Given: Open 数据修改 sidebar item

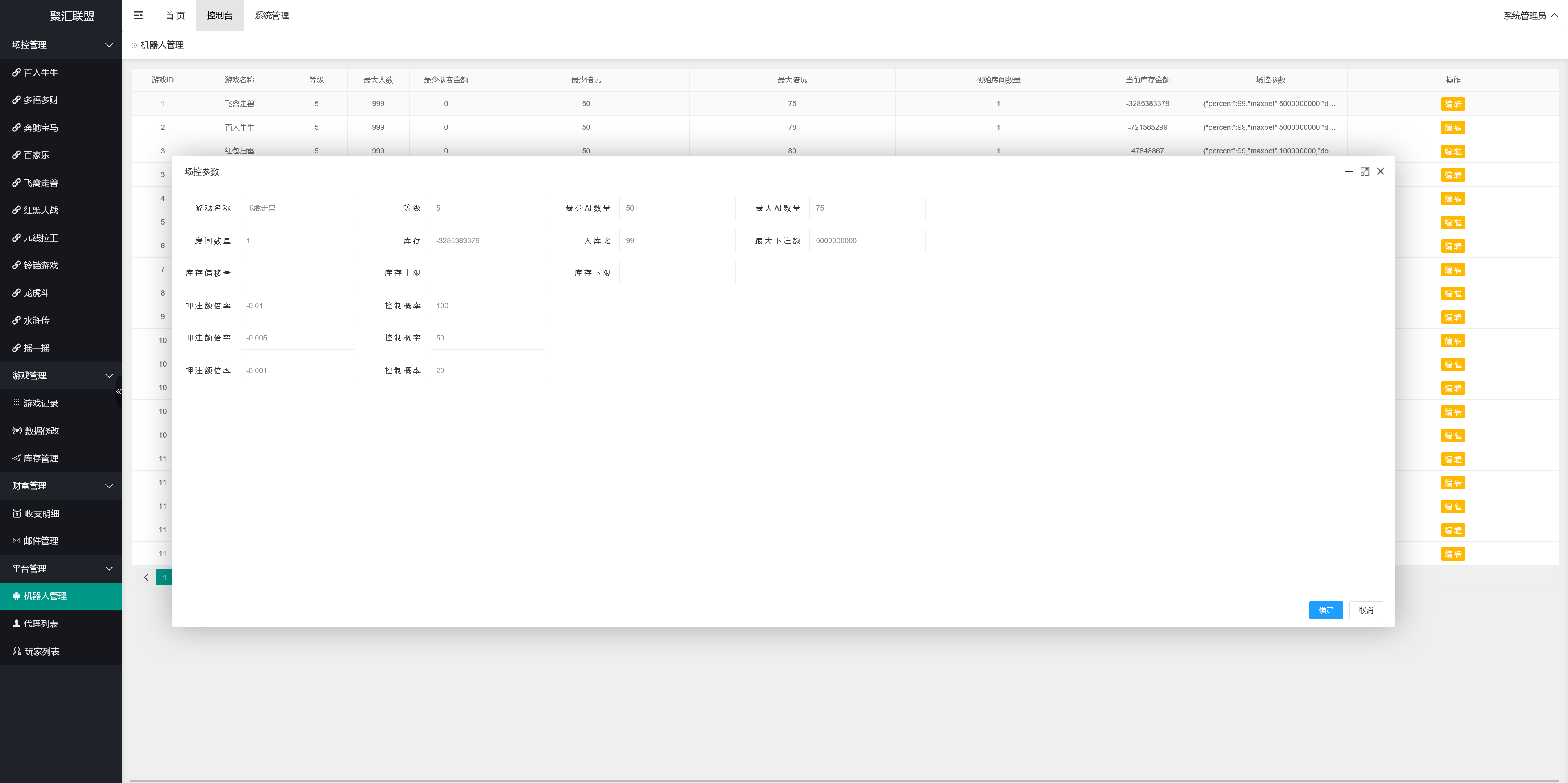Looking at the screenshot, I should click(41, 431).
